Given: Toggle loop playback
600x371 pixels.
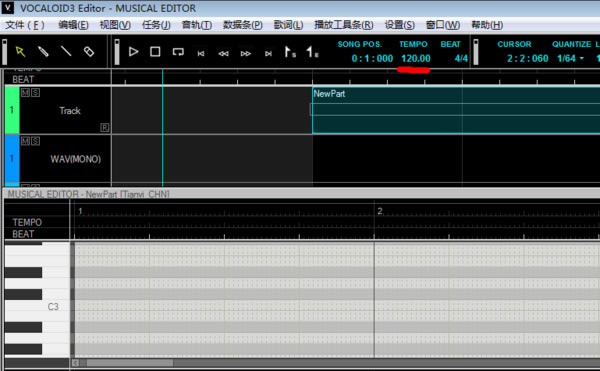Looking at the screenshot, I should 178,52.
